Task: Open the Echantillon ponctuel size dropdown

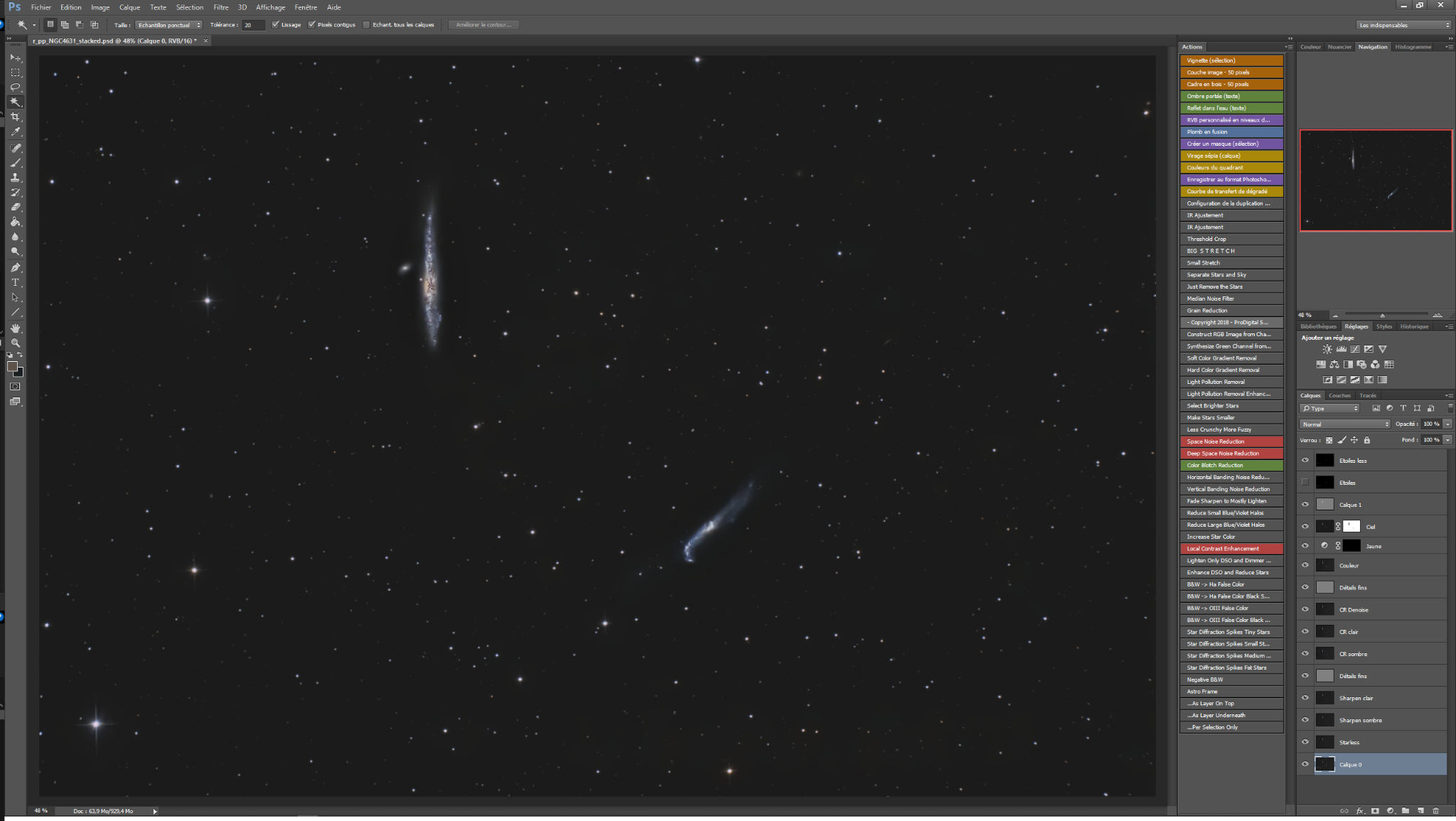Action: [169, 25]
